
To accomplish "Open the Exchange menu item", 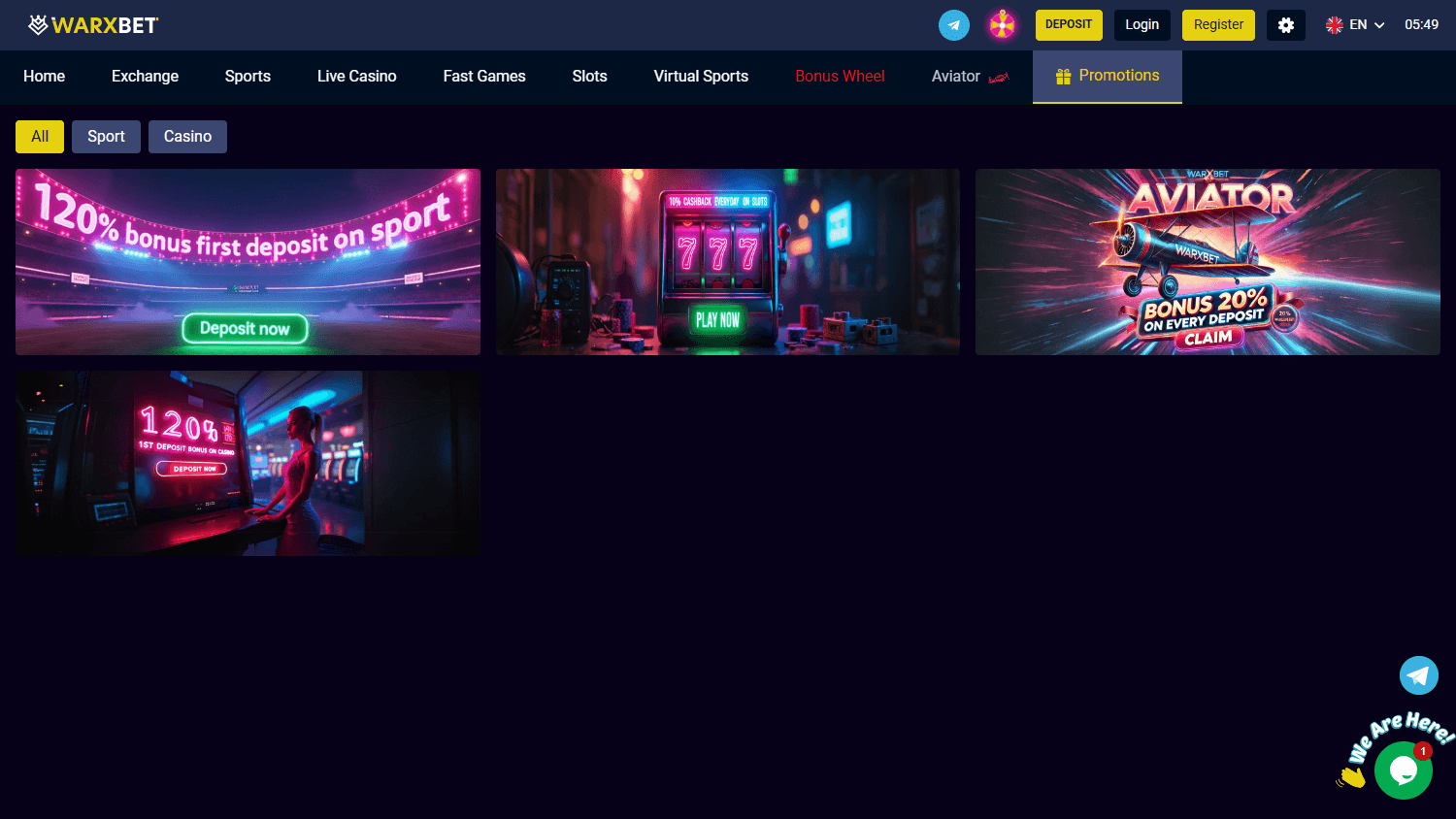I will (145, 77).
